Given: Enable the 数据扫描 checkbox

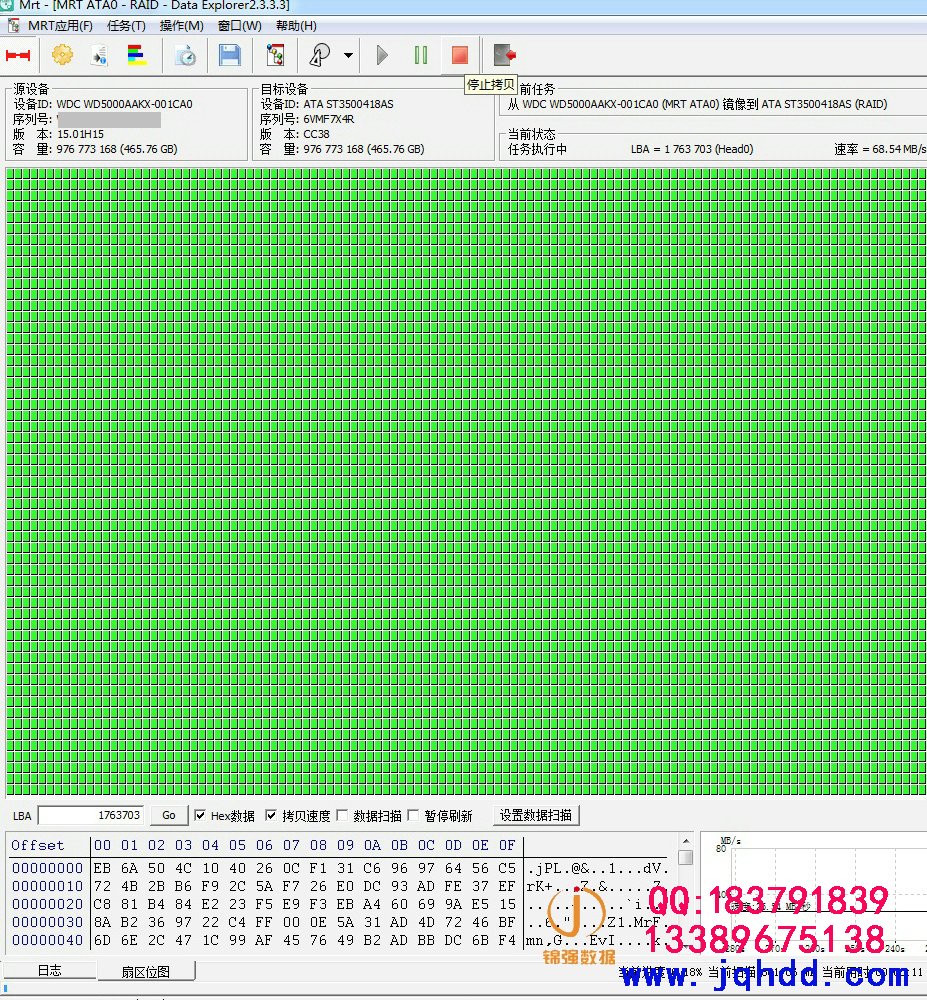Looking at the screenshot, I should (342, 816).
